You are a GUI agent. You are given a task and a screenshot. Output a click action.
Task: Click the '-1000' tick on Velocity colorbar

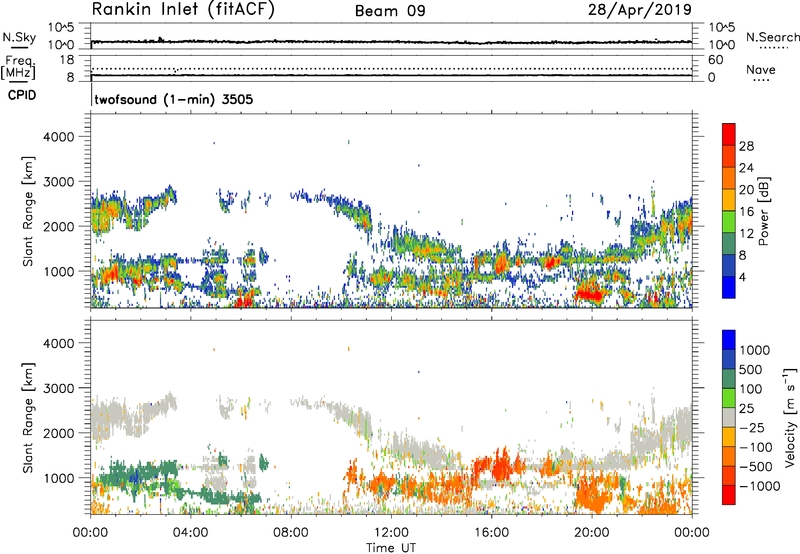click(760, 486)
